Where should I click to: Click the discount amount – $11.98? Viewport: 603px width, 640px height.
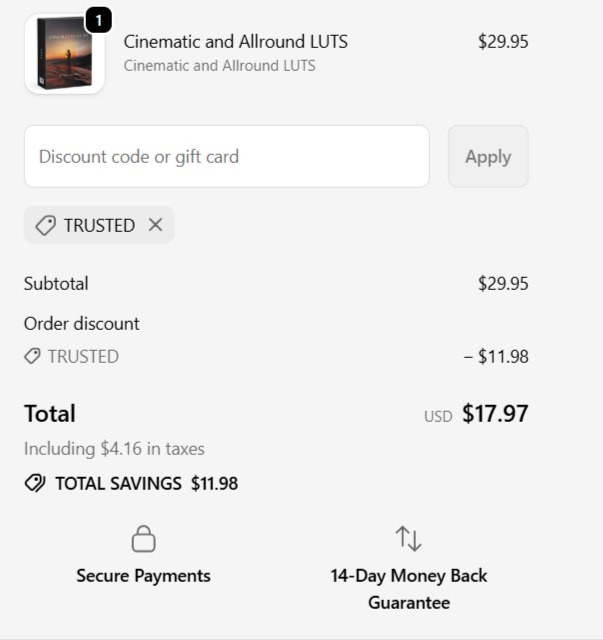495,356
